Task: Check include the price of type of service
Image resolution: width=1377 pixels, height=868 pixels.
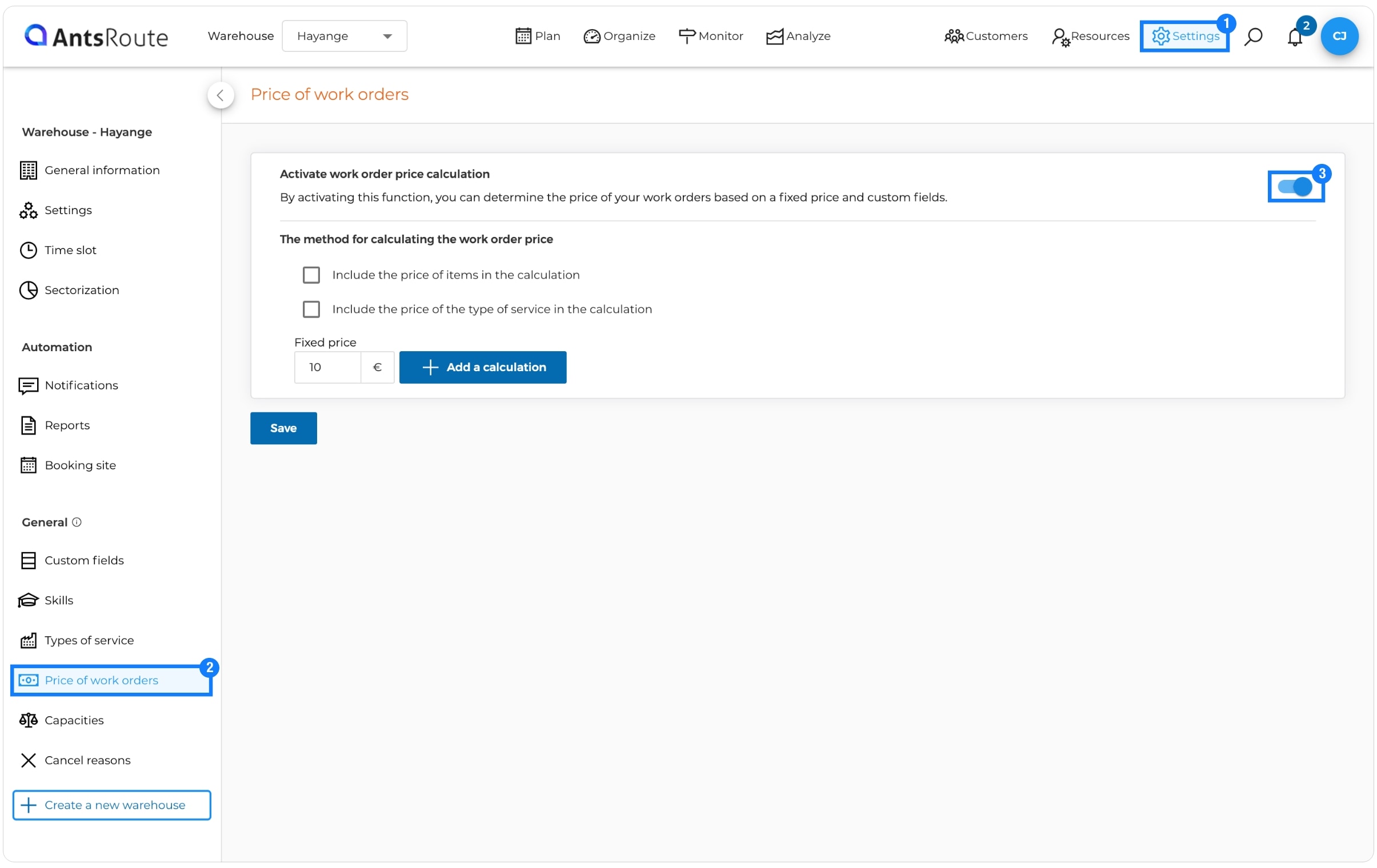Action: (x=311, y=309)
